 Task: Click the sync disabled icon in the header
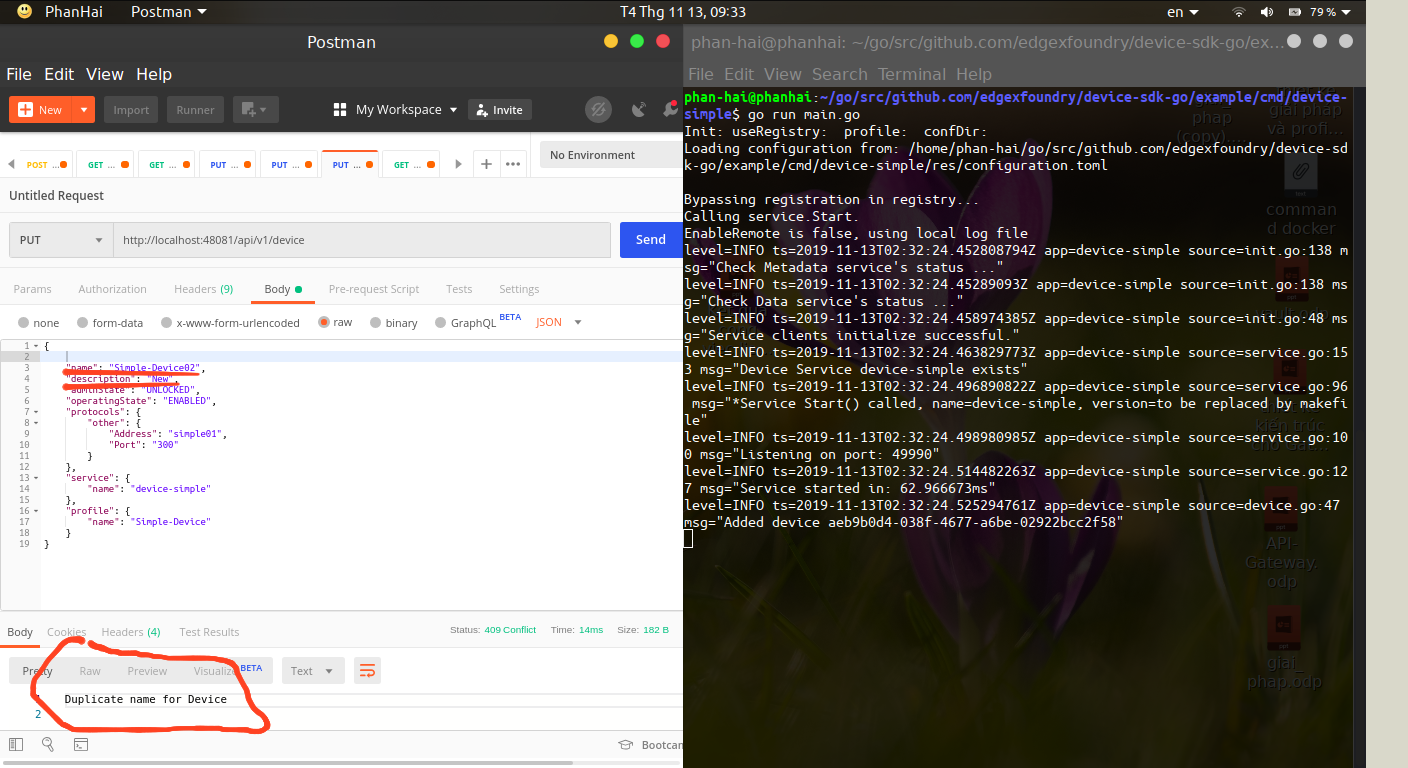pyautogui.click(x=598, y=109)
